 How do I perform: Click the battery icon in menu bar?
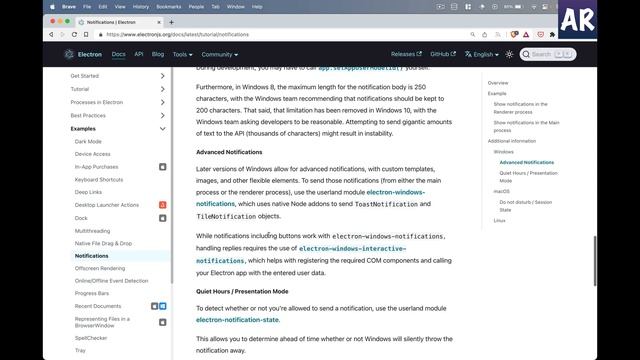518,7
